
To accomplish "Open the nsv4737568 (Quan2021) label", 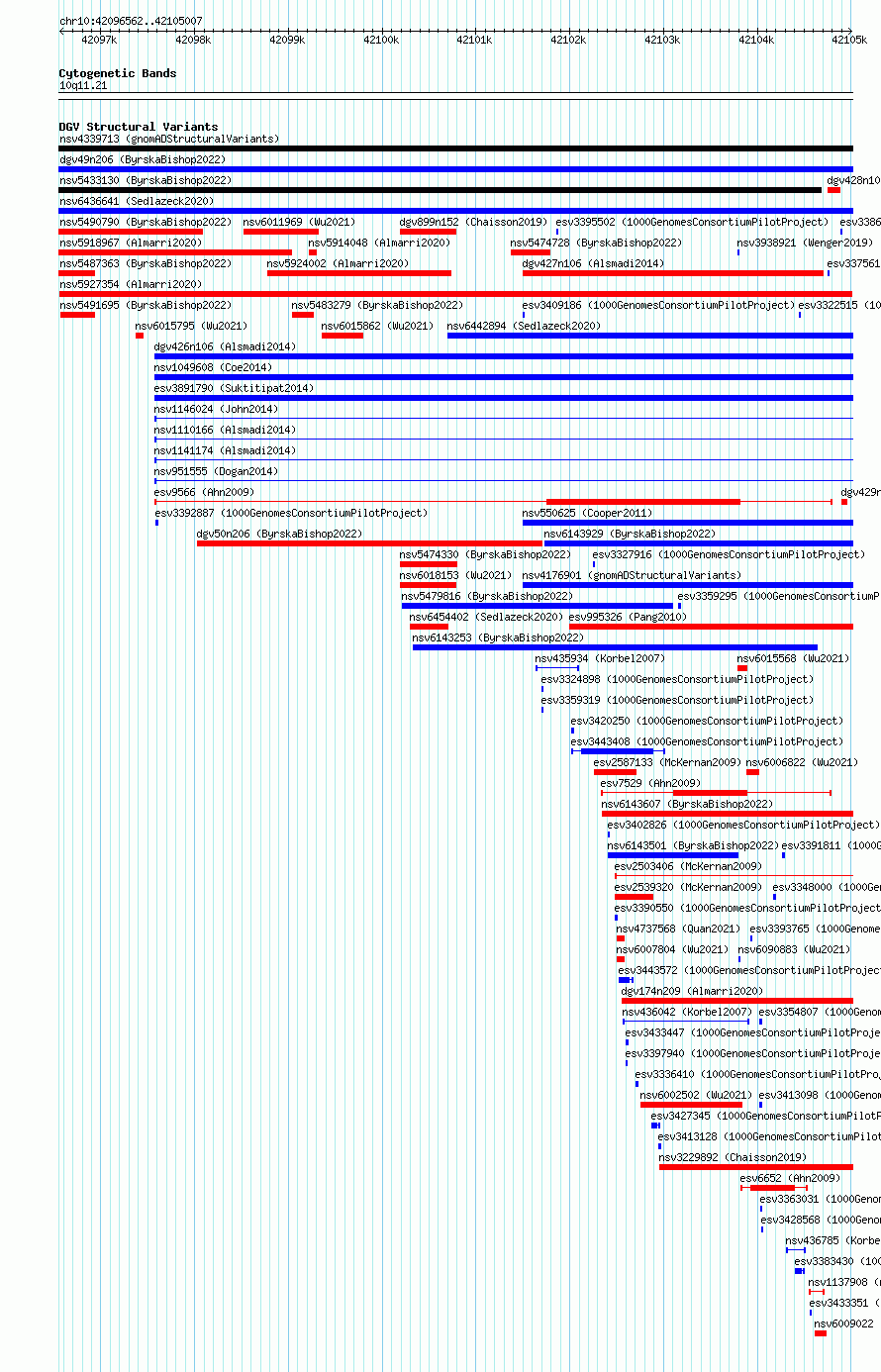I will (x=678, y=929).
